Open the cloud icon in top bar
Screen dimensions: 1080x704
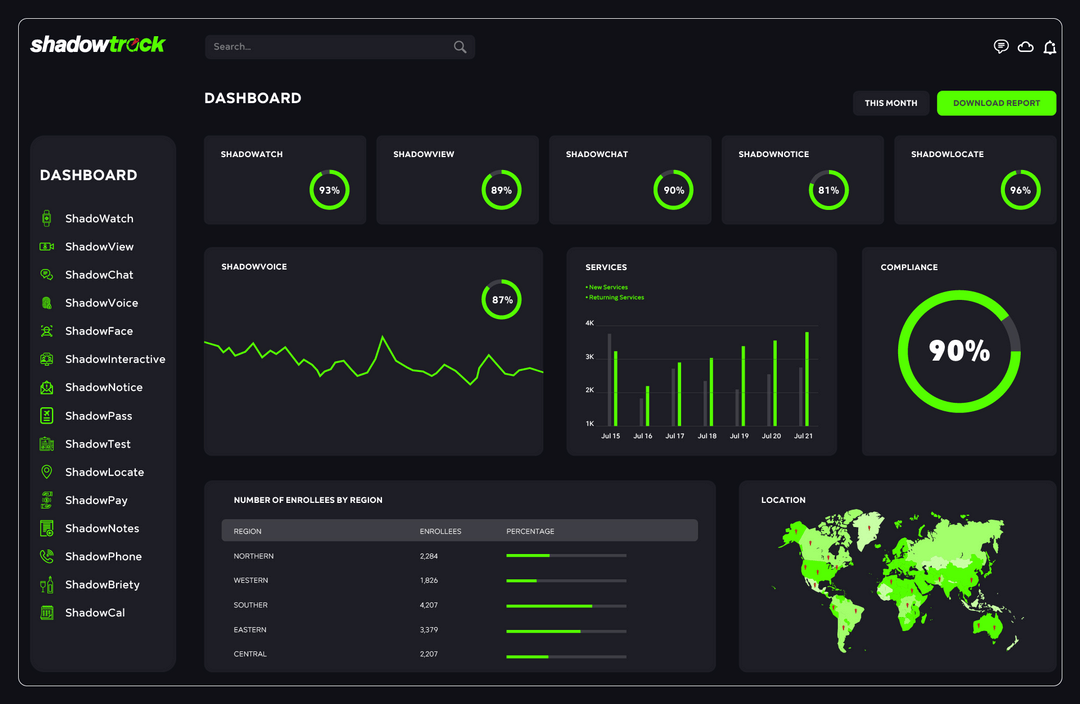tap(1025, 47)
